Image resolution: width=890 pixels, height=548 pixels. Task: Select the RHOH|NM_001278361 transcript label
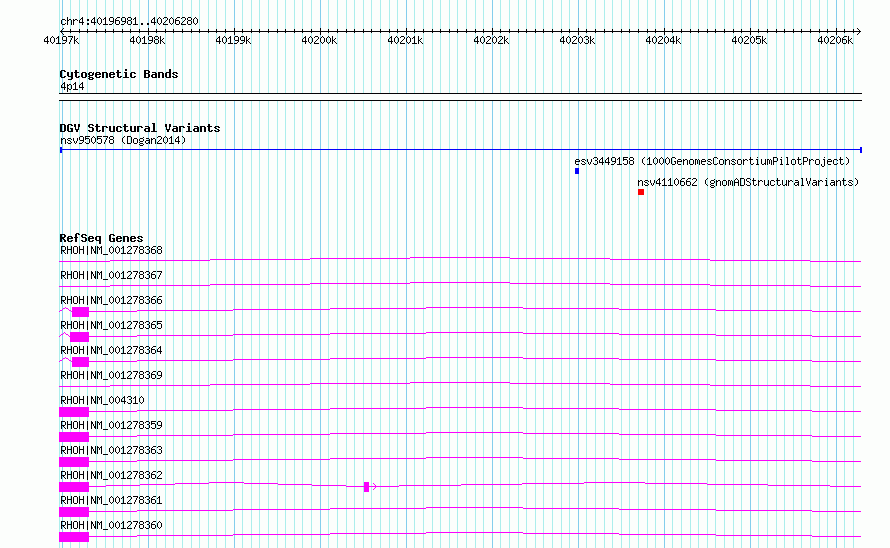(x=111, y=500)
